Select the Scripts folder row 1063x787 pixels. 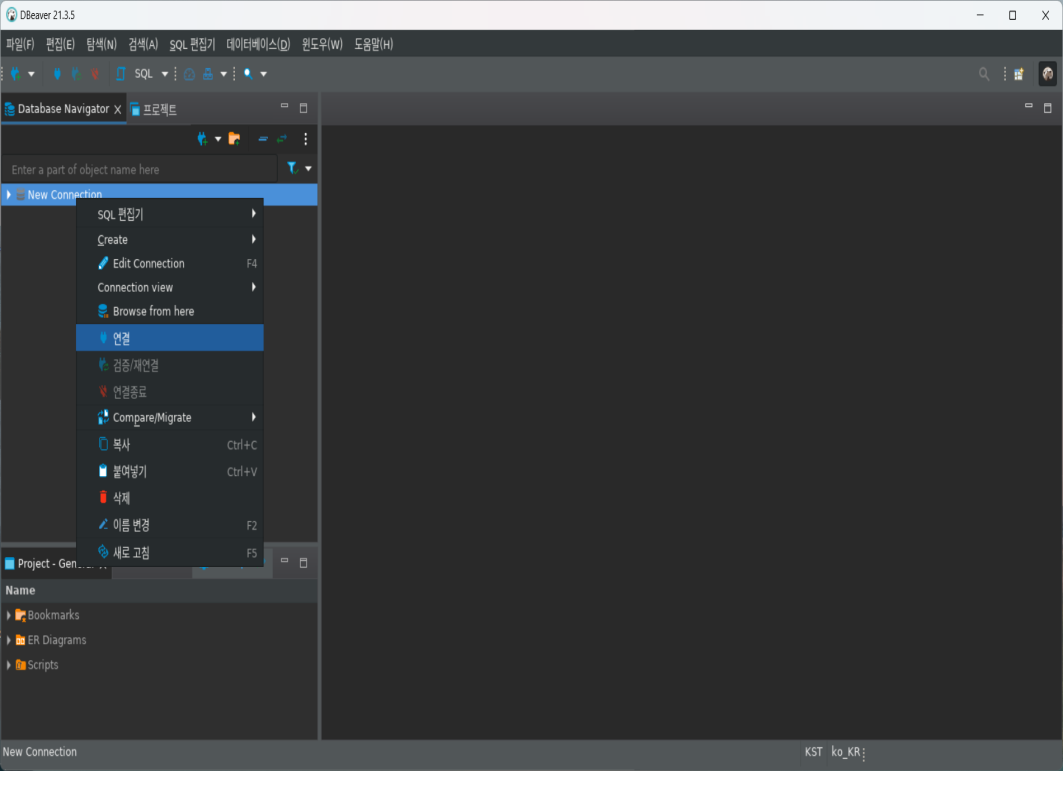click(159, 665)
